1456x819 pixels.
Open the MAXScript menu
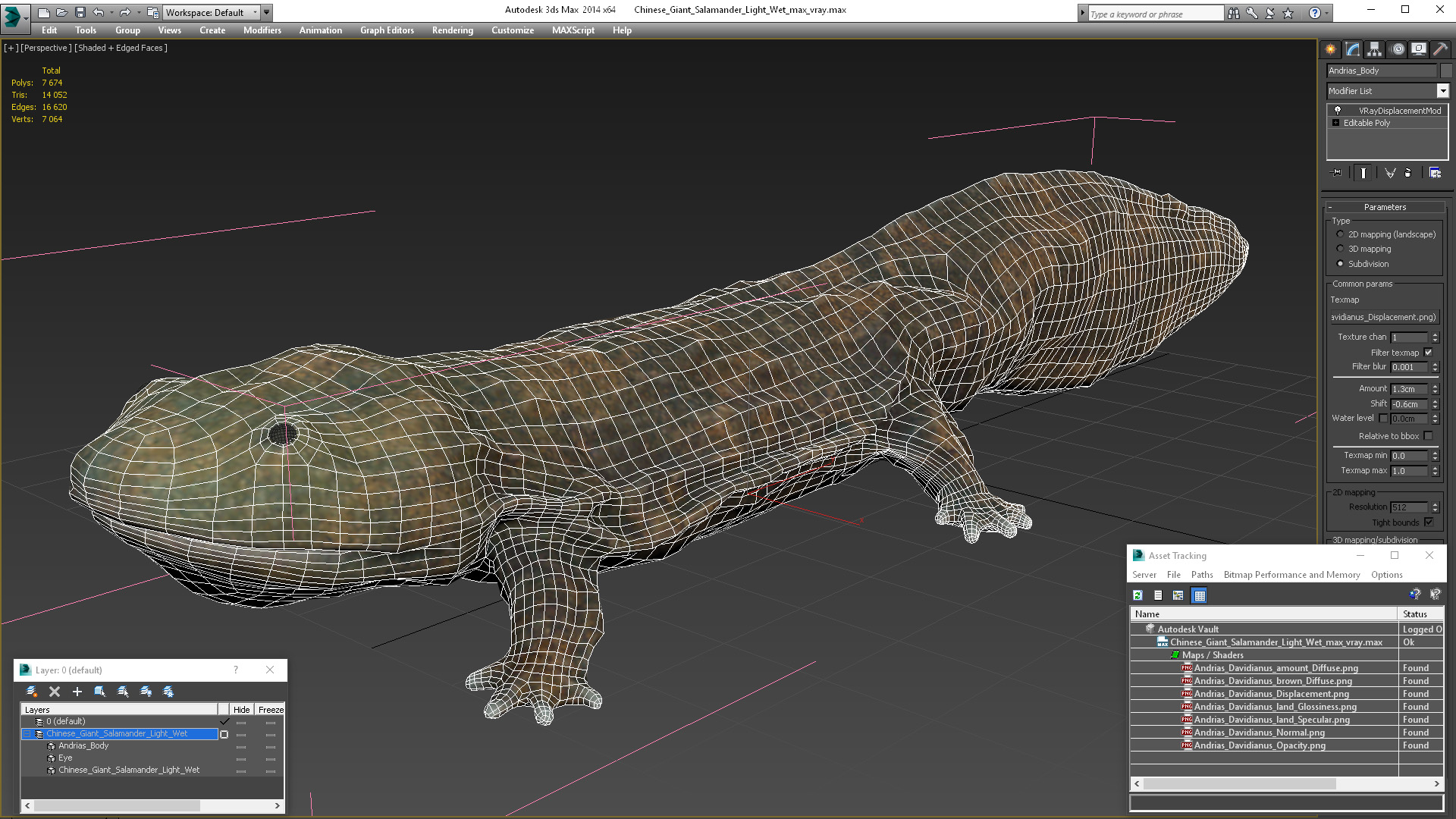point(573,30)
